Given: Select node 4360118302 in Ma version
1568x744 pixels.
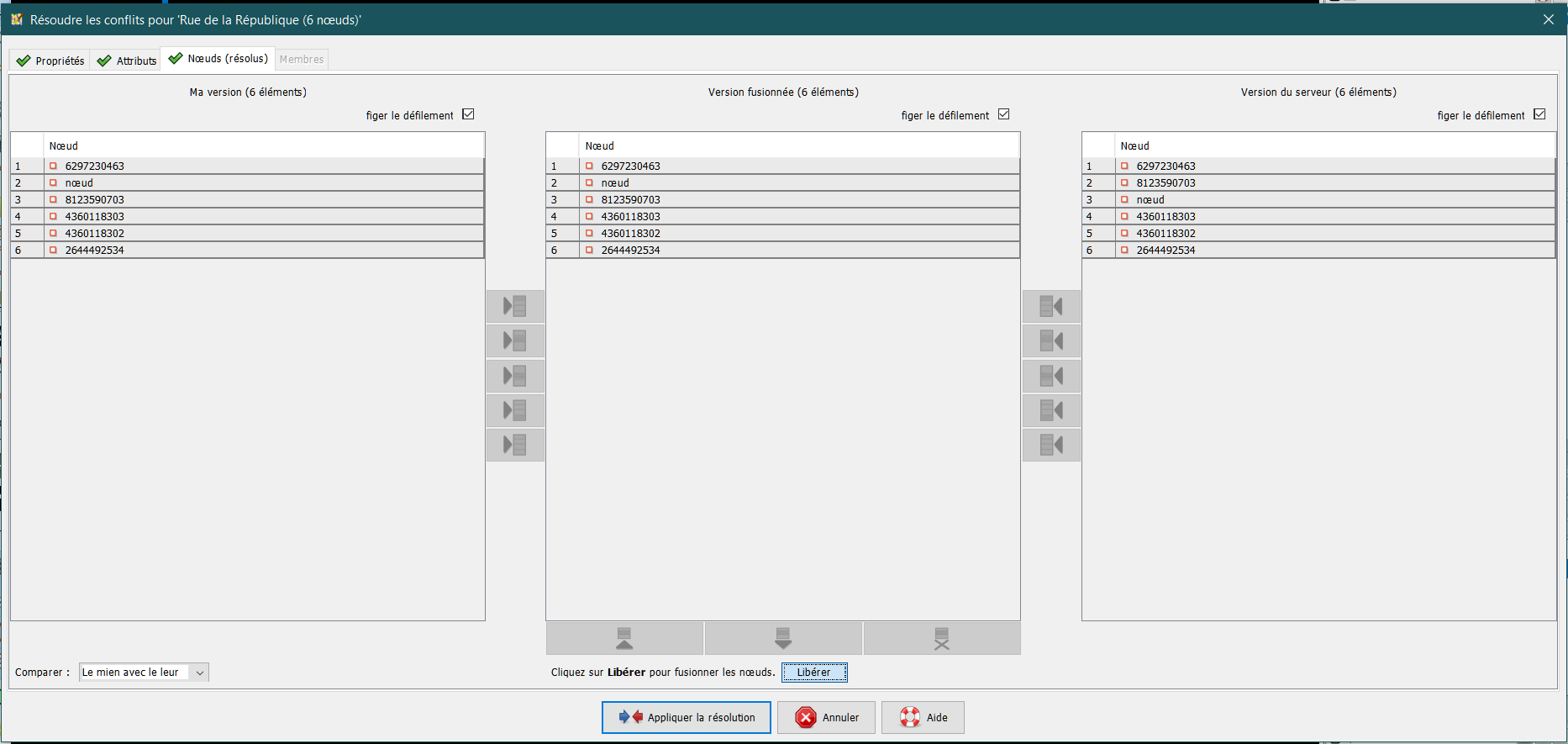Looking at the screenshot, I should click(248, 234).
